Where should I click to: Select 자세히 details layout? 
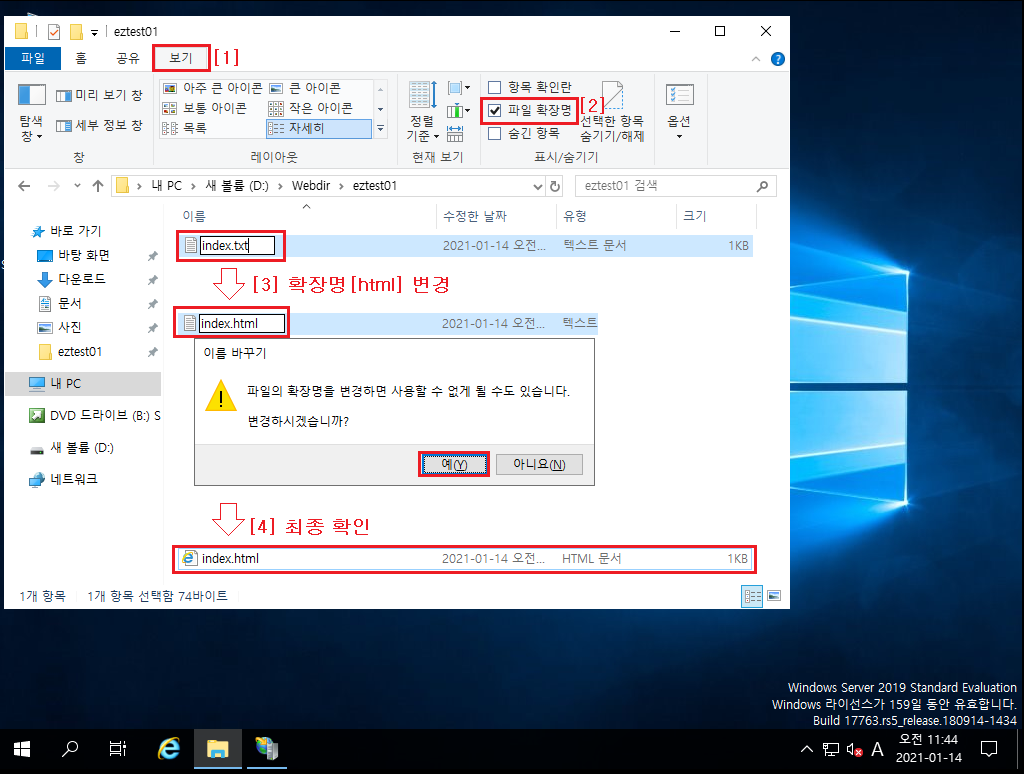coord(319,129)
